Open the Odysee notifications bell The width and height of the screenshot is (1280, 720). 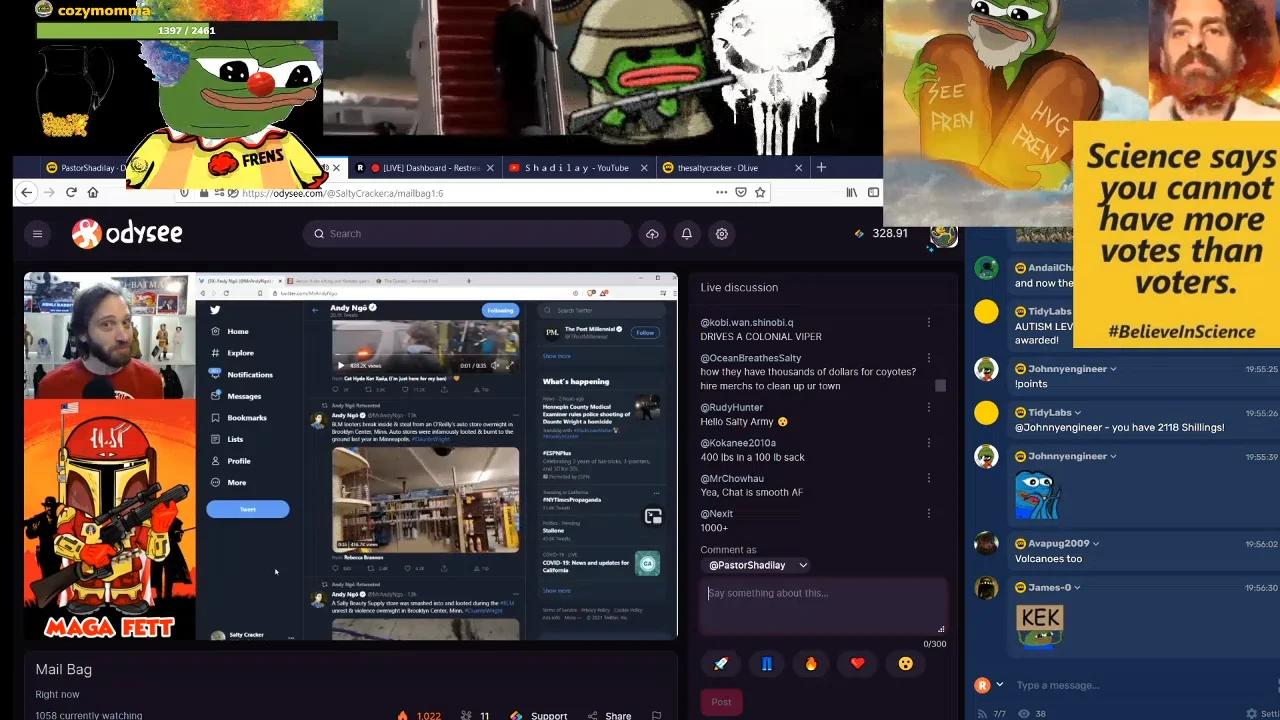coord(686,233)
